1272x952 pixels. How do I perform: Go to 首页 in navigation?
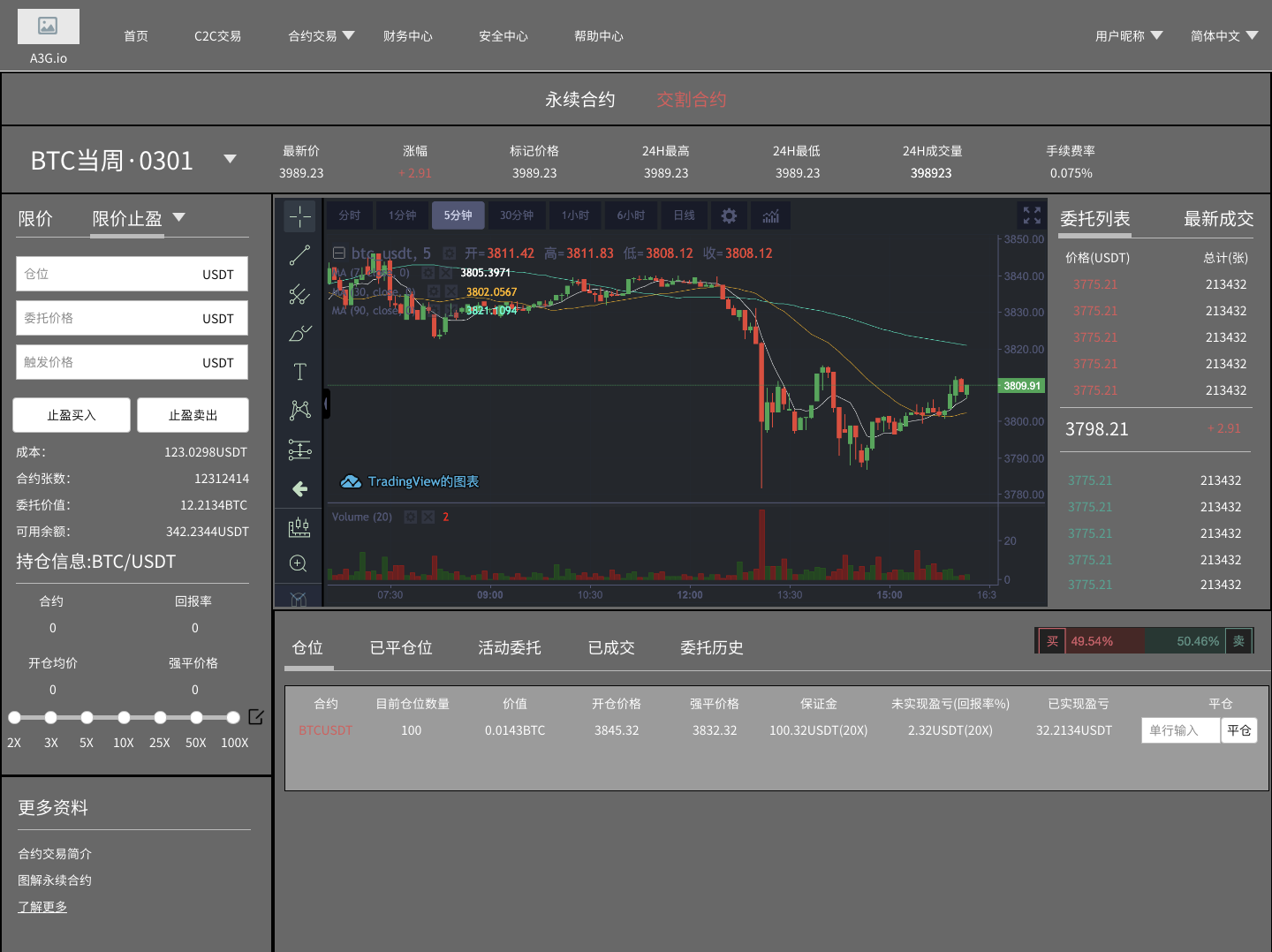[x=136, y=36]
